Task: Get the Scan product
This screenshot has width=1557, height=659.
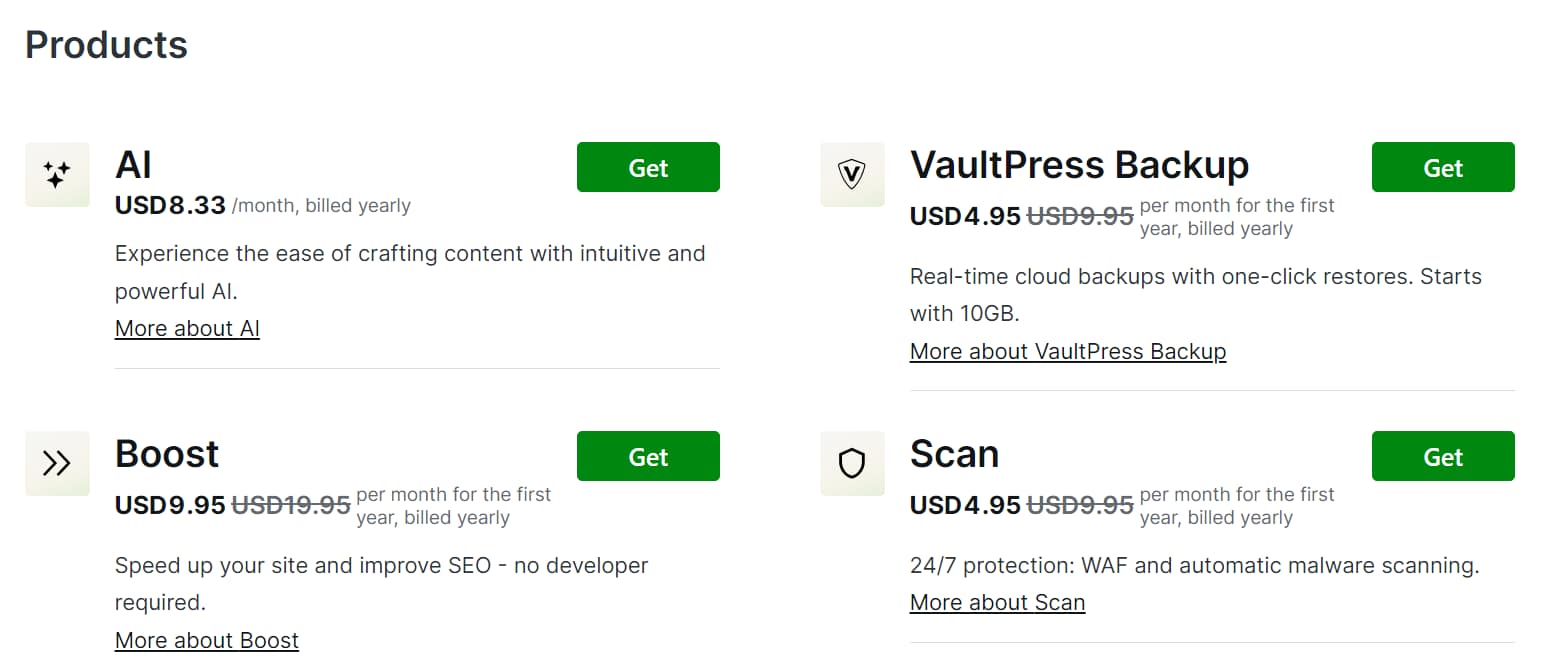Action: coord(1442,457)
